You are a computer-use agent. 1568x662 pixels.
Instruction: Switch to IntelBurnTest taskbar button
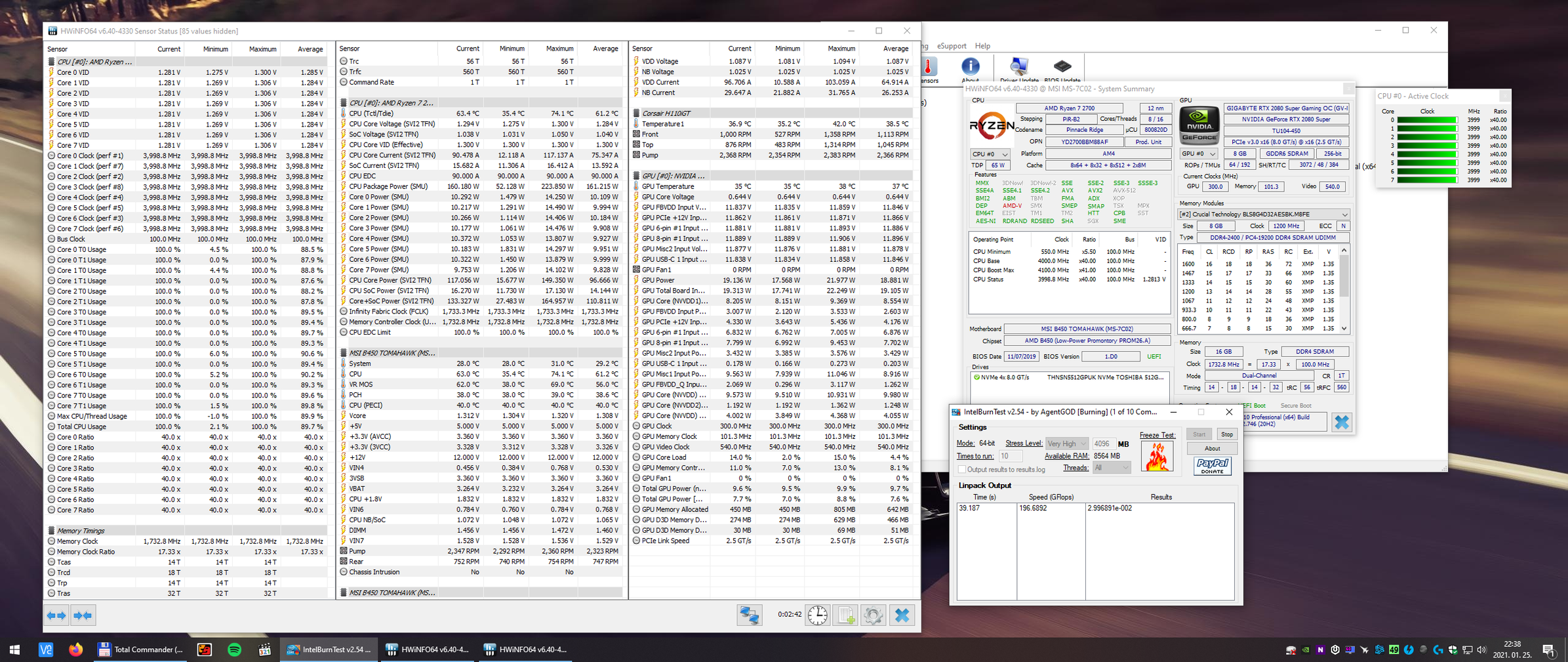329,650
